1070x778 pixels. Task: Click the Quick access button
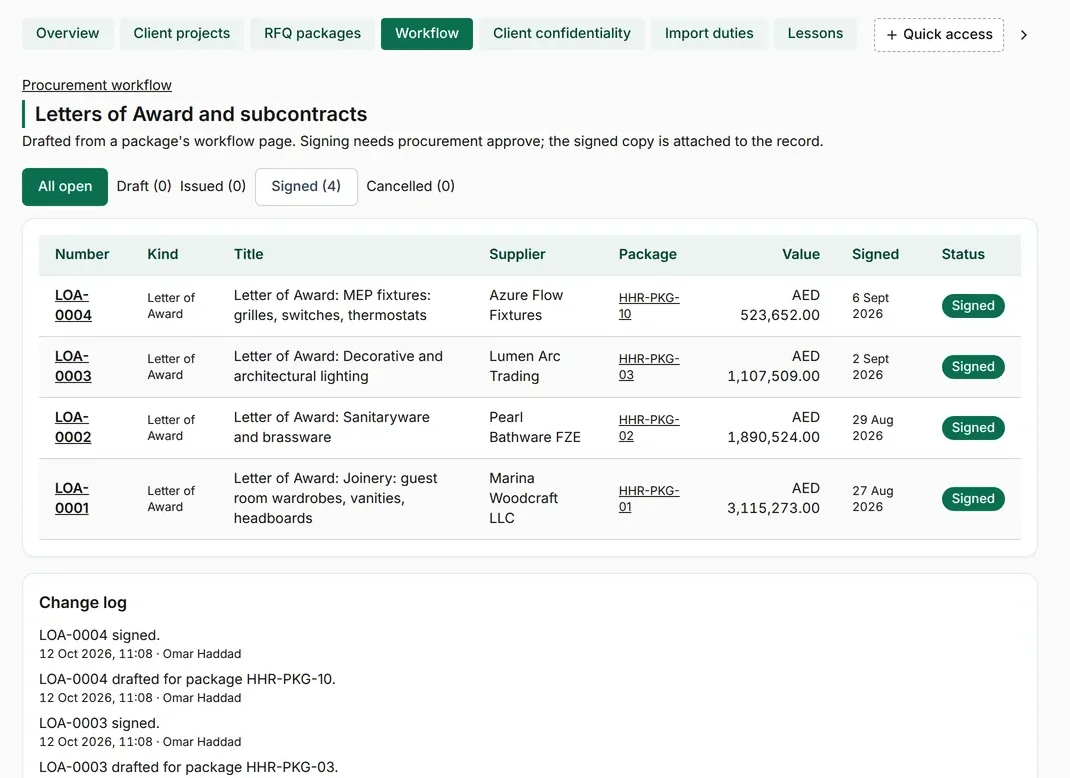point(939,35)
